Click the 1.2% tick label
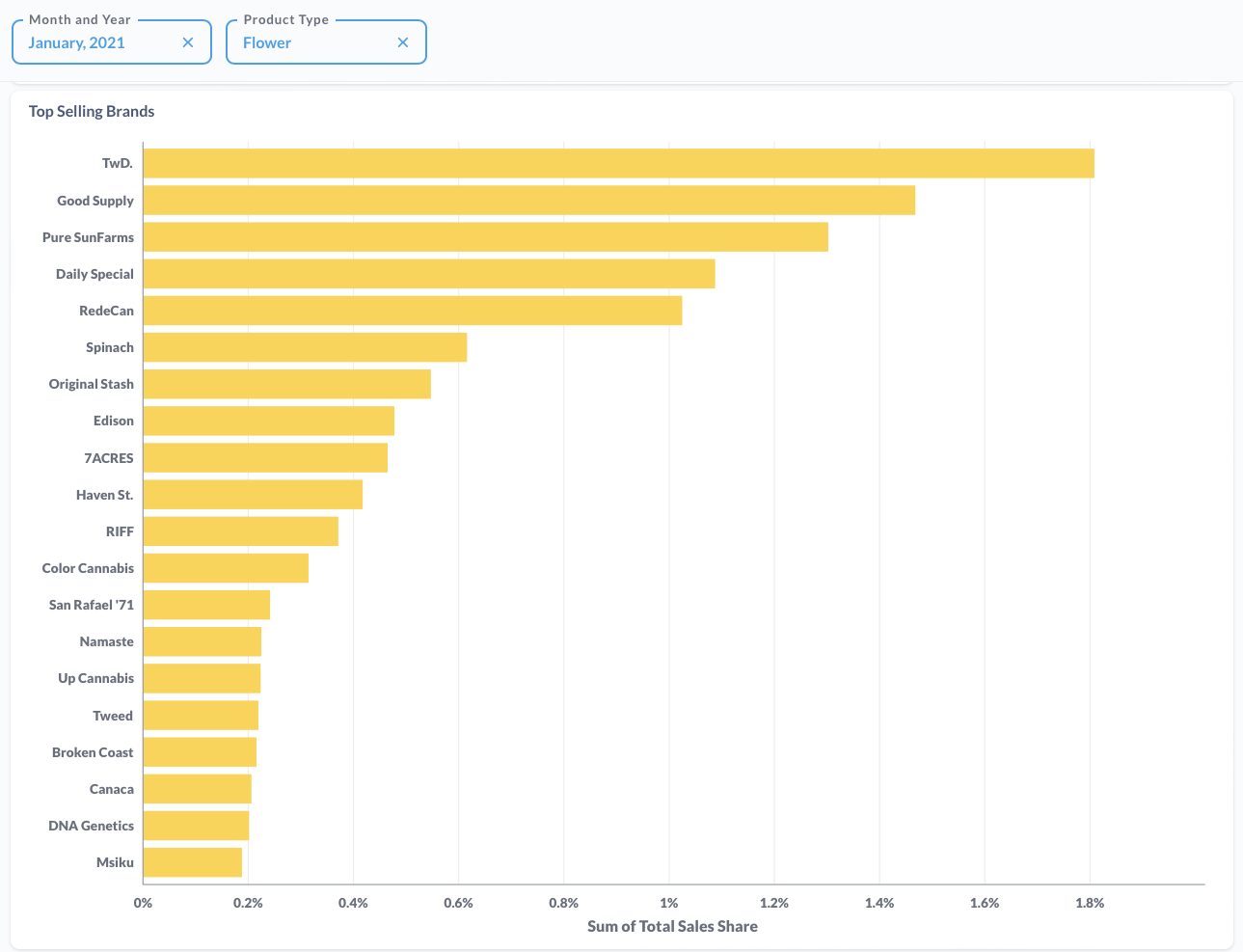The image size is (1243, 952). [x=774, y=903]
